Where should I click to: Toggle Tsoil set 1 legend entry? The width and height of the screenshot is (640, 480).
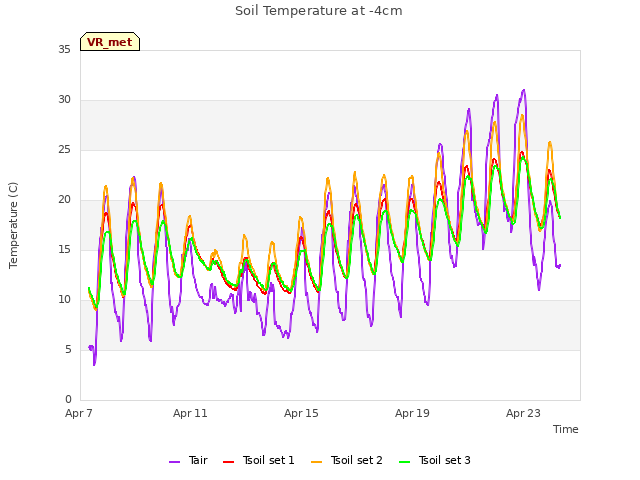[259, 460]
